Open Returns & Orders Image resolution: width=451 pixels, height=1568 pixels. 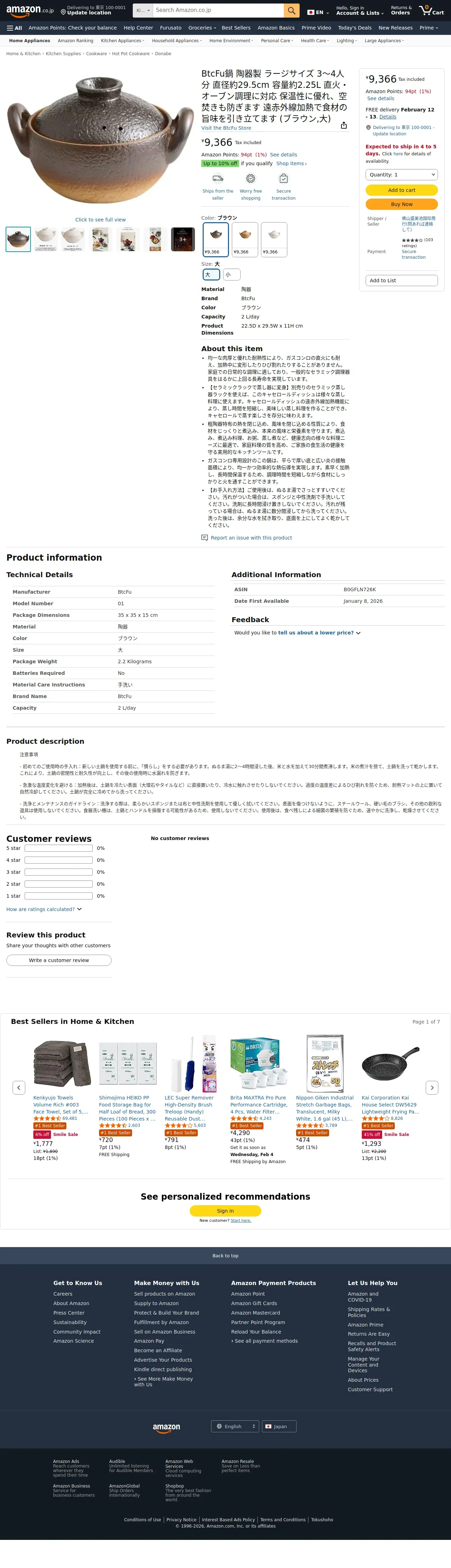click(401, 10)
